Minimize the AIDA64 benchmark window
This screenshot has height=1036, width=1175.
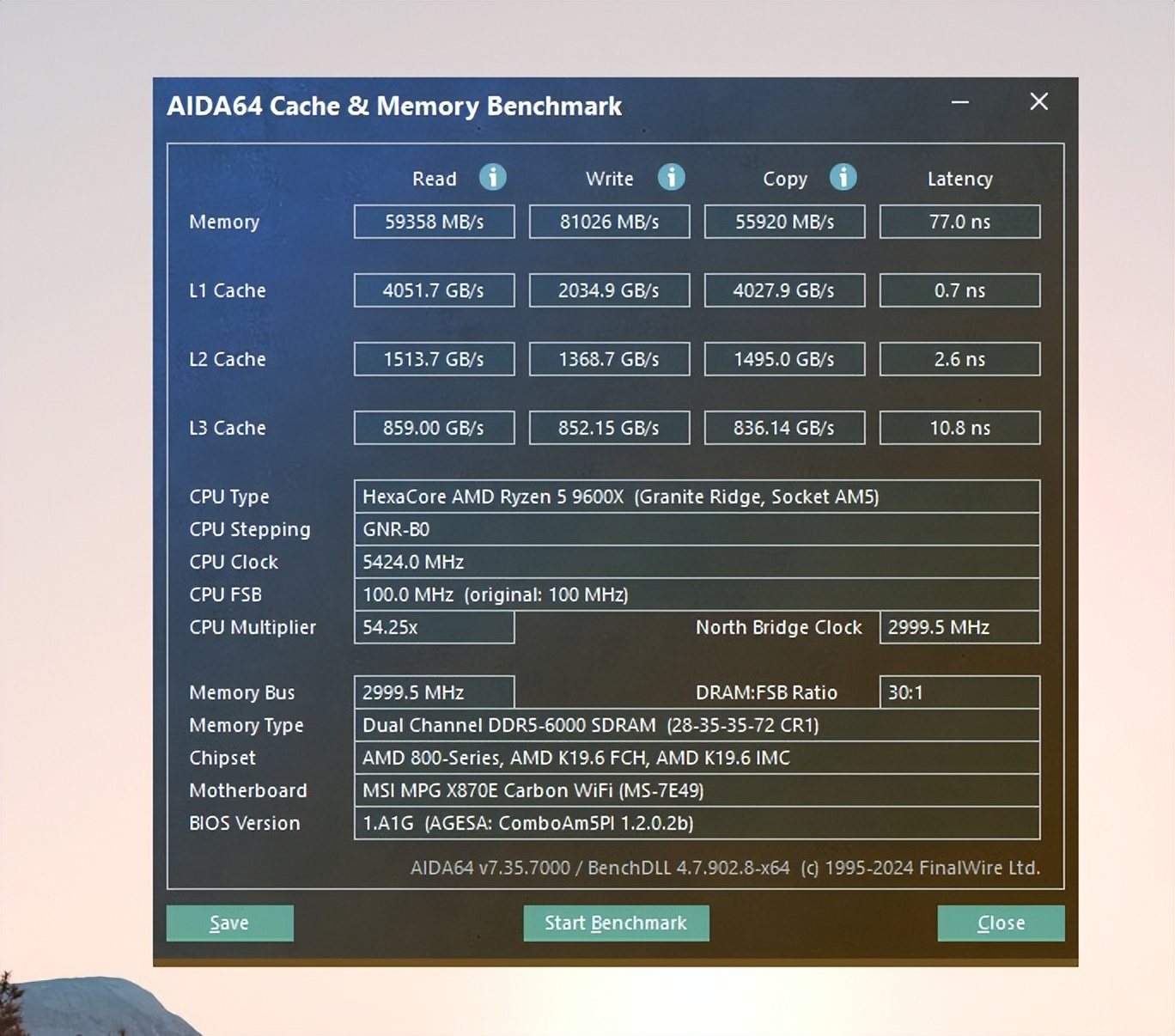(960, 102)
